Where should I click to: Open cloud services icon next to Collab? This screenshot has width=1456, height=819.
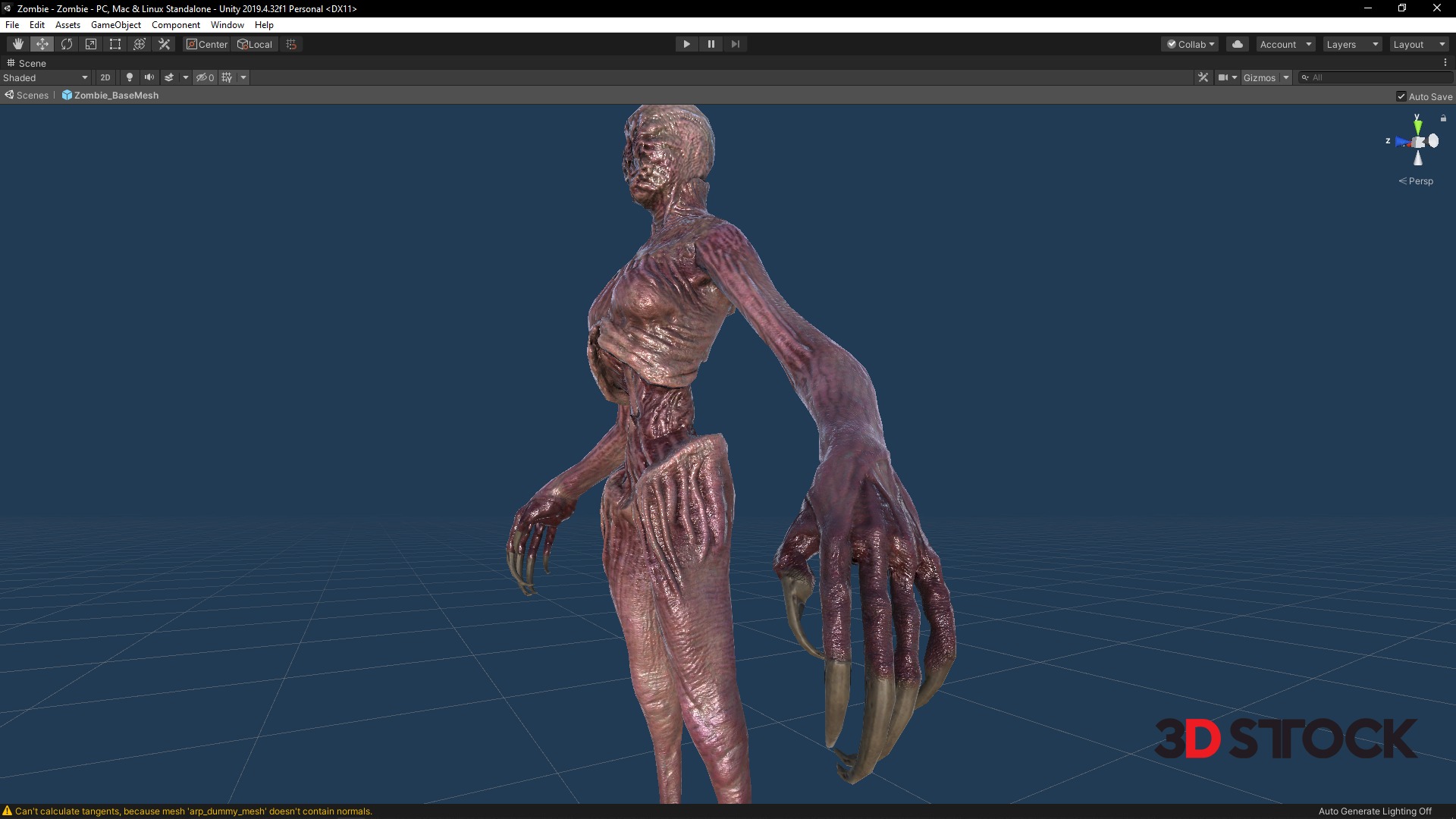(1238, 44)
